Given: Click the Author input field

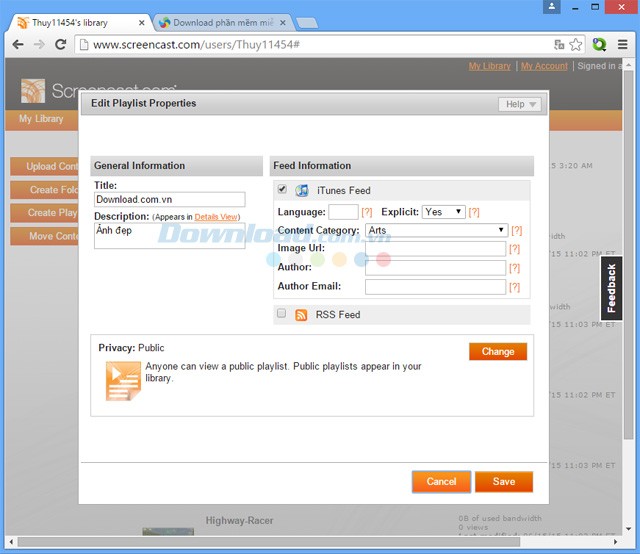Looking at the screenshot, I should tap(435, 267).
